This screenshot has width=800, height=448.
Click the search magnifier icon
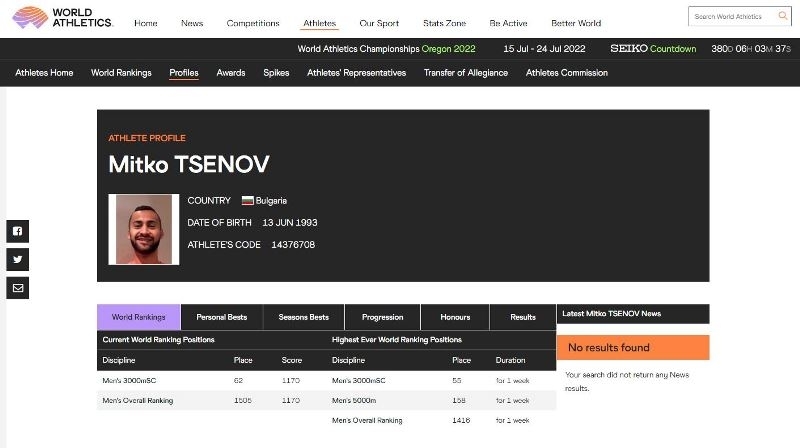[783, 17]
